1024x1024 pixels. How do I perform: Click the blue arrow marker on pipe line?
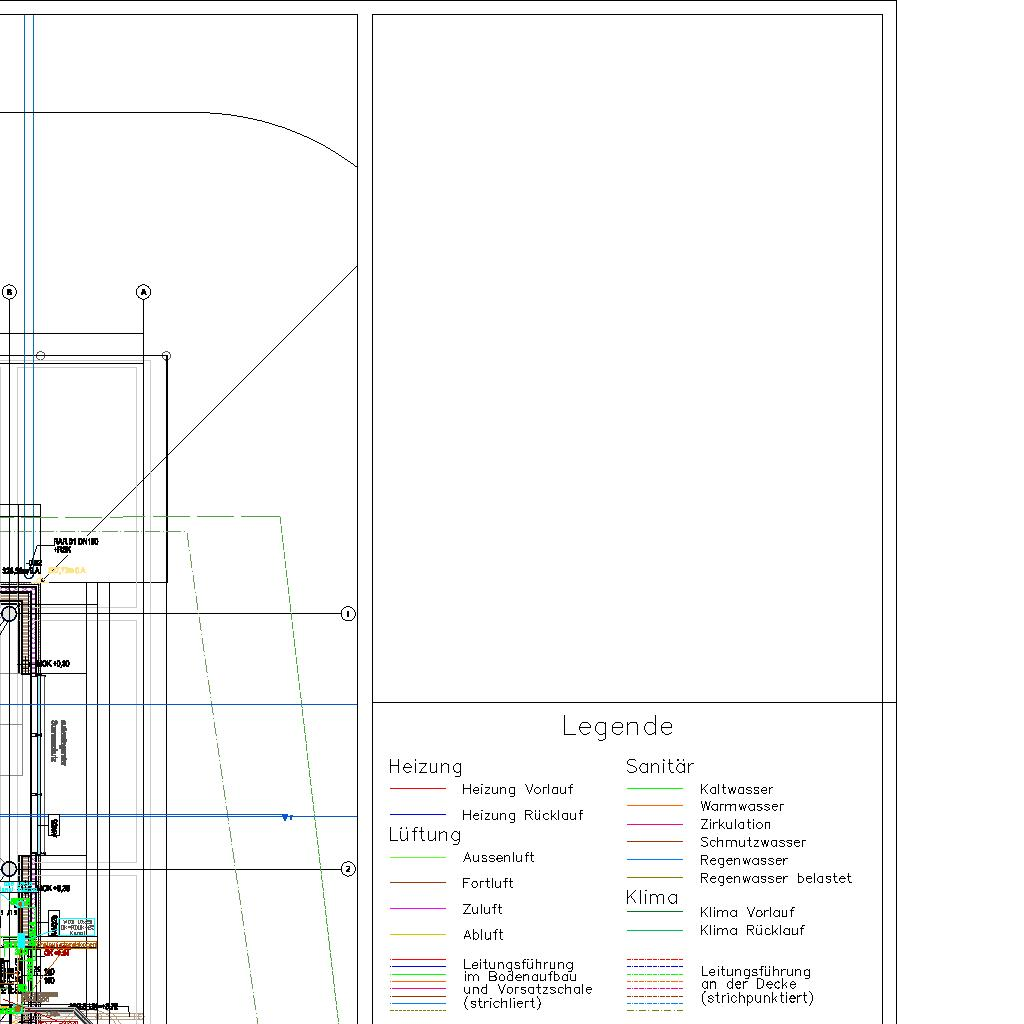point(287,817)
